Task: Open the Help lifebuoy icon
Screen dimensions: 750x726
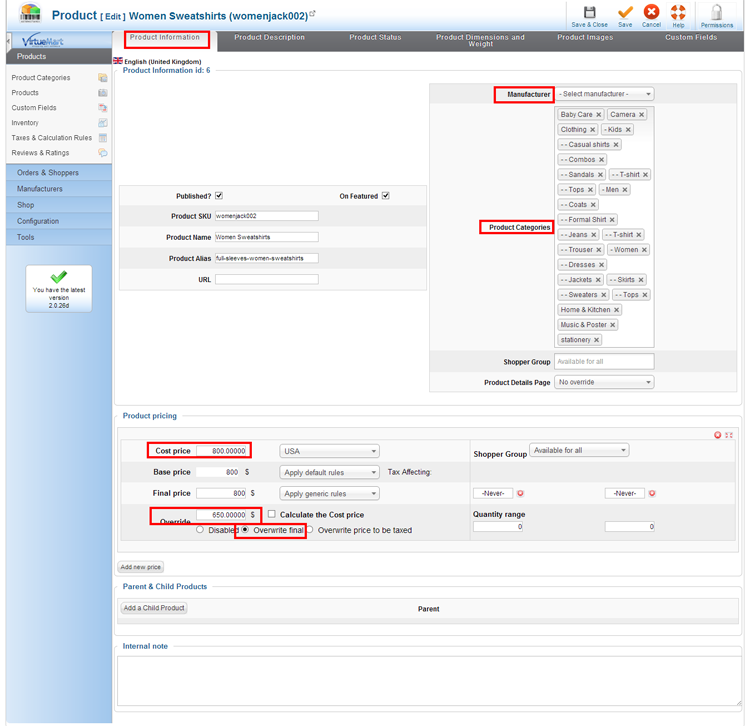Action: pos(678,13)
